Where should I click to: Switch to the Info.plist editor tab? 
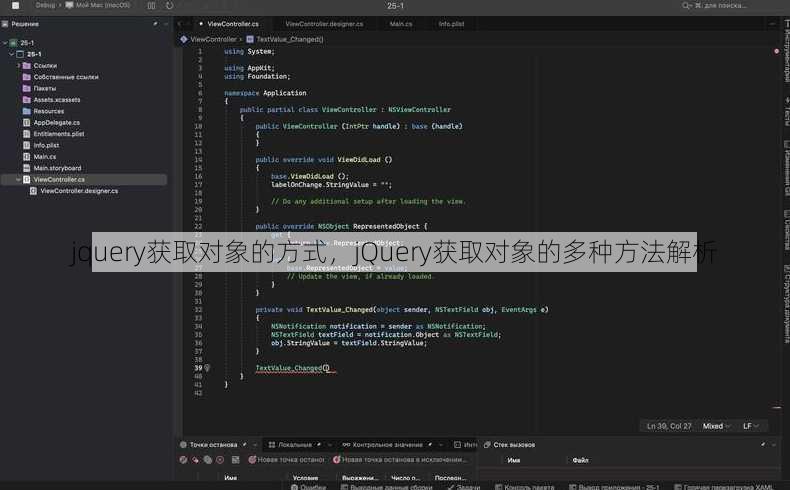[x=451, y=24]
